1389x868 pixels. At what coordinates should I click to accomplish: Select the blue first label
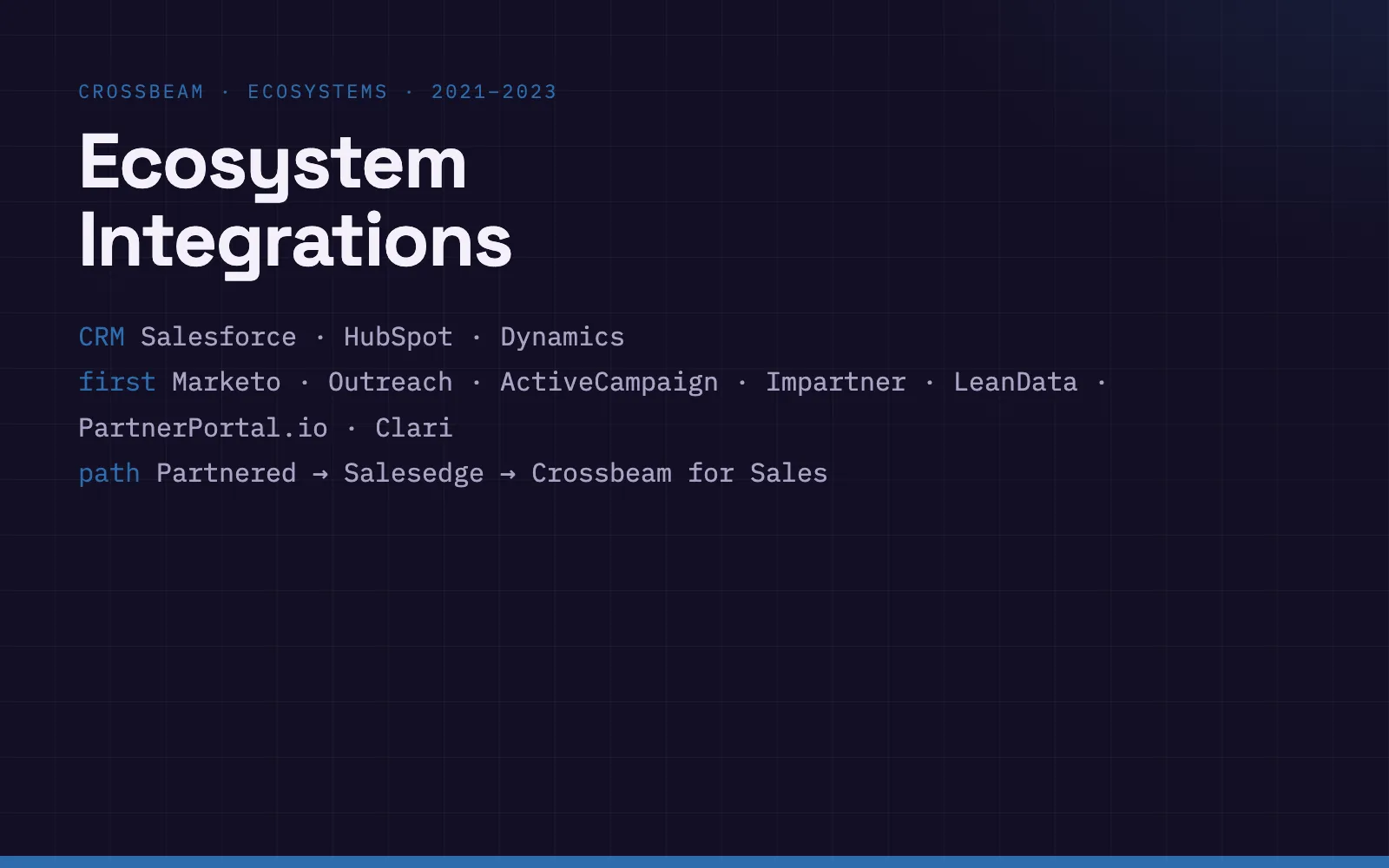pyautogui.click(x=117, y=382)
